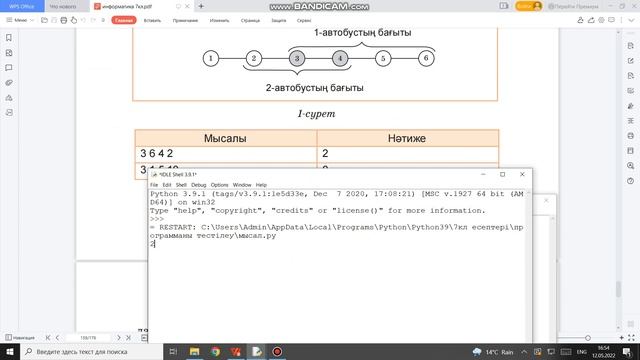Adjust the zoom slider handle
Screen dimensions: 640x360
(x=588, y=338)
